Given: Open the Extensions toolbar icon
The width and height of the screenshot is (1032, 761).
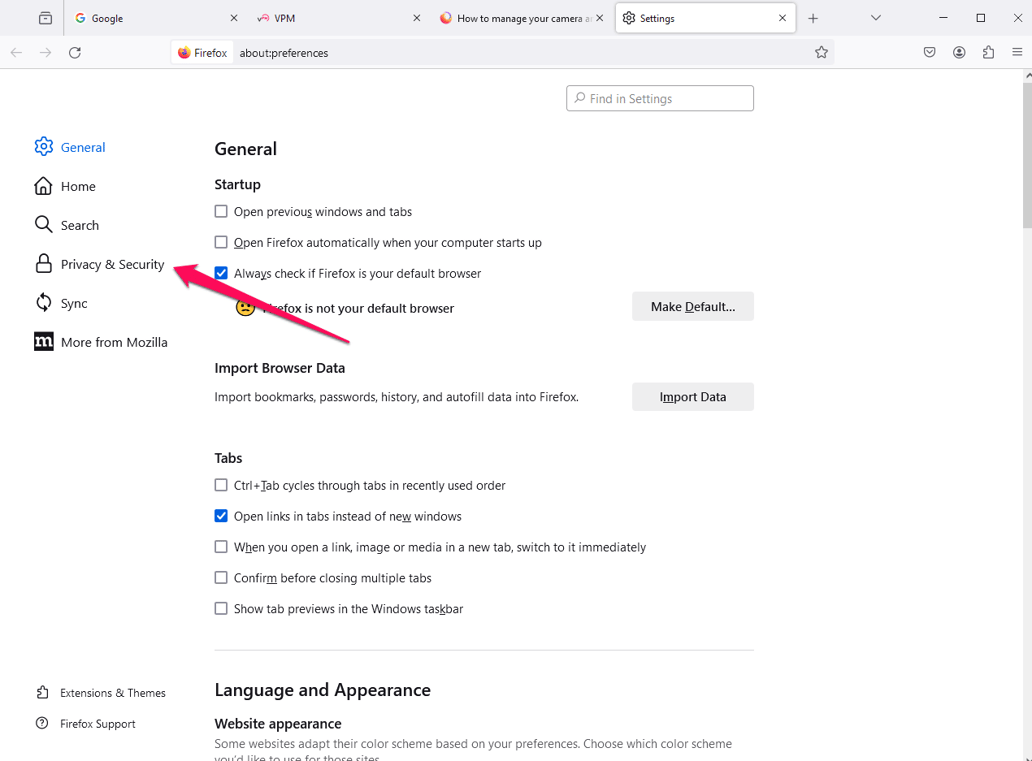Looking at the screenshot, I should pyautogui.click(x=988, y=52).
